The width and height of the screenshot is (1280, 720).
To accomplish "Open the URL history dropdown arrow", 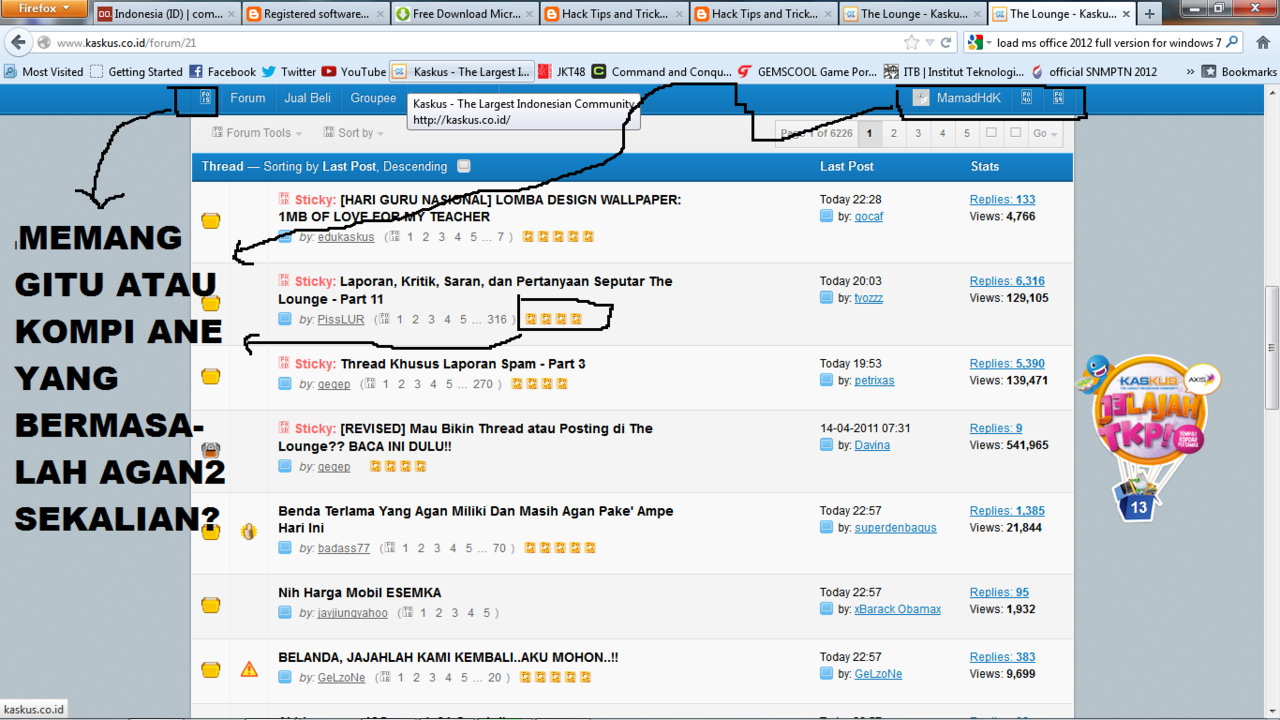I will pyautogui.click(x=930, y=43).
